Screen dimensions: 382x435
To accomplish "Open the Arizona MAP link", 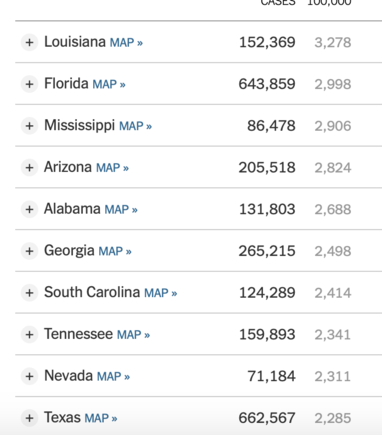I will [x=112, y=168].
